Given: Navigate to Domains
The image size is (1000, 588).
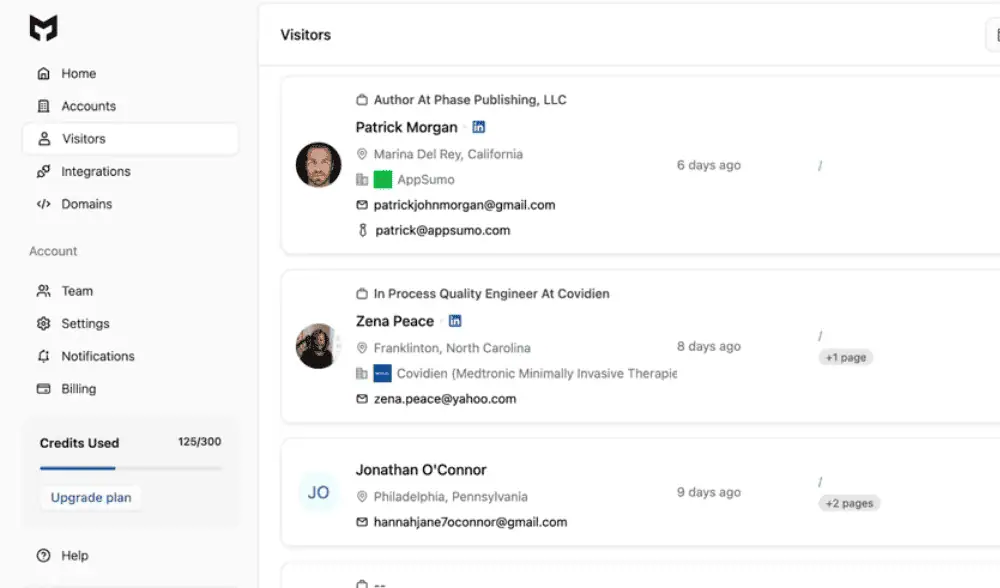Looking at the screenshot, I should tap(86, 204).
